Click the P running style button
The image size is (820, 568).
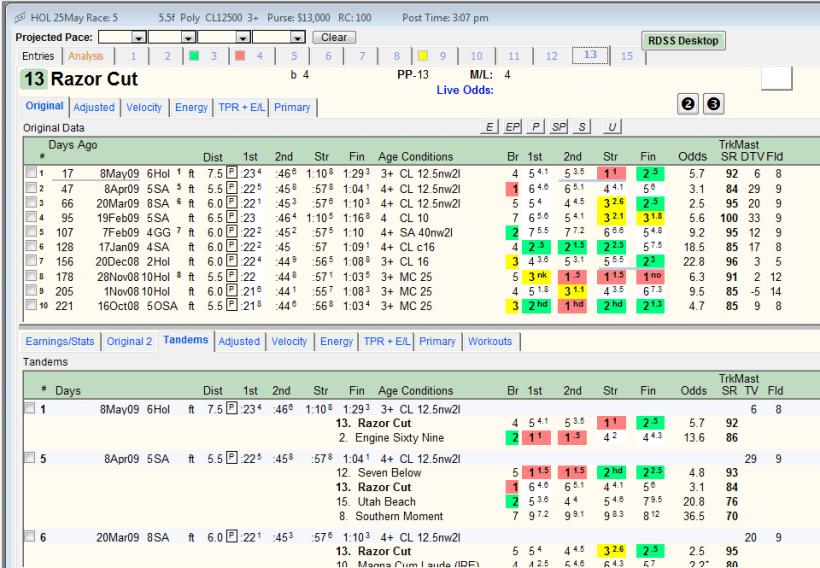coord(536,127)
